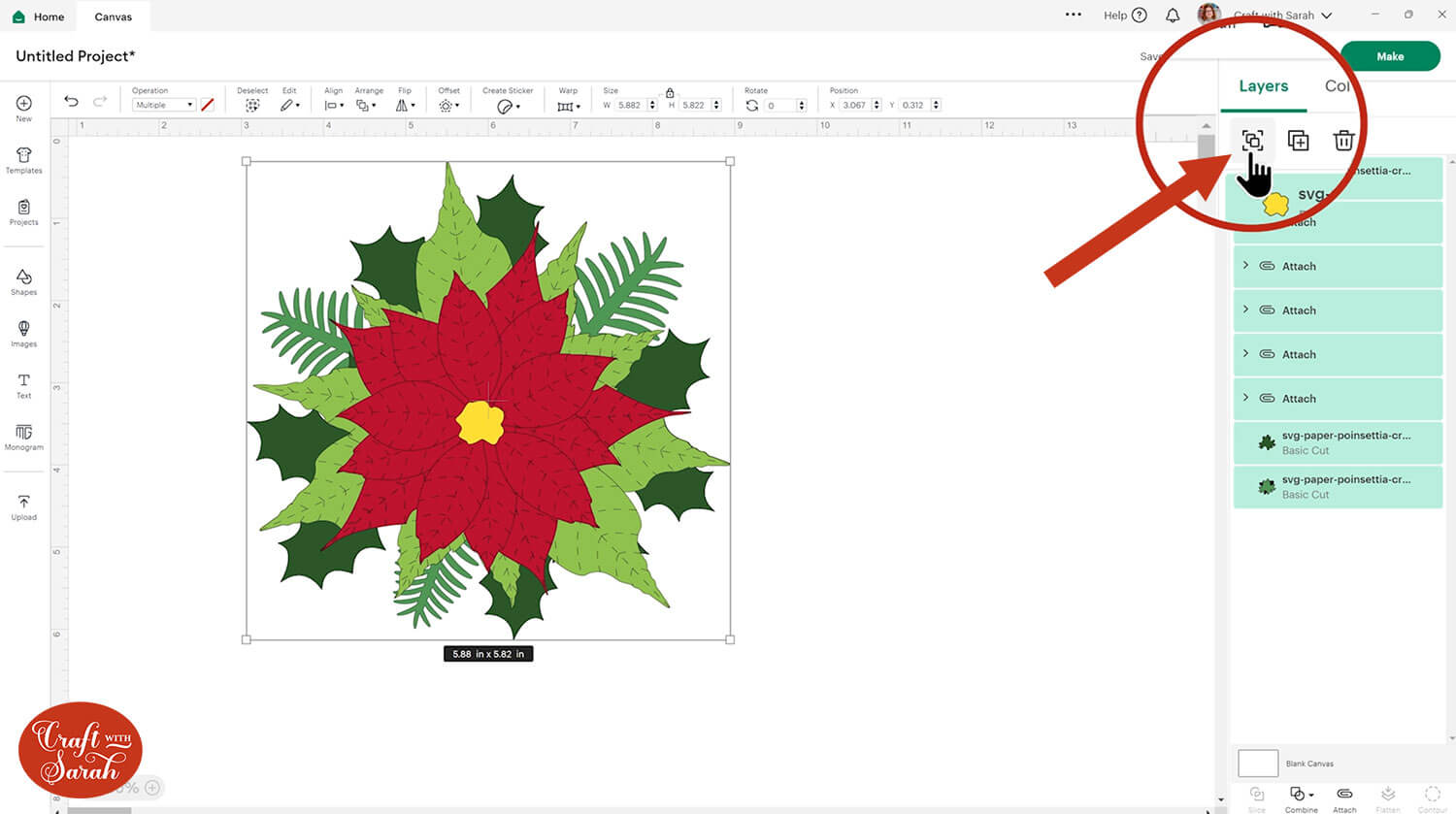
Task: Click the line color swatch beside Operation
Action: pos(207,105)
